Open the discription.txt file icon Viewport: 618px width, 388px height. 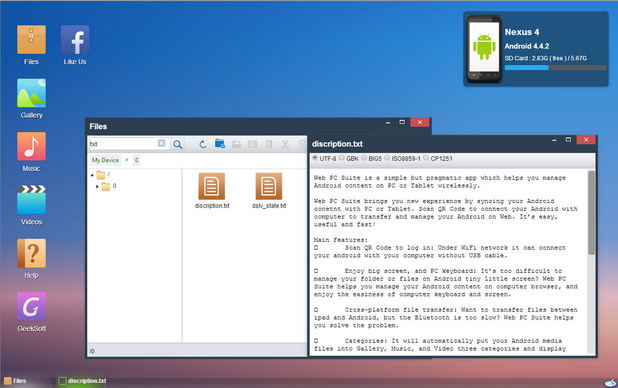(212, 187)
